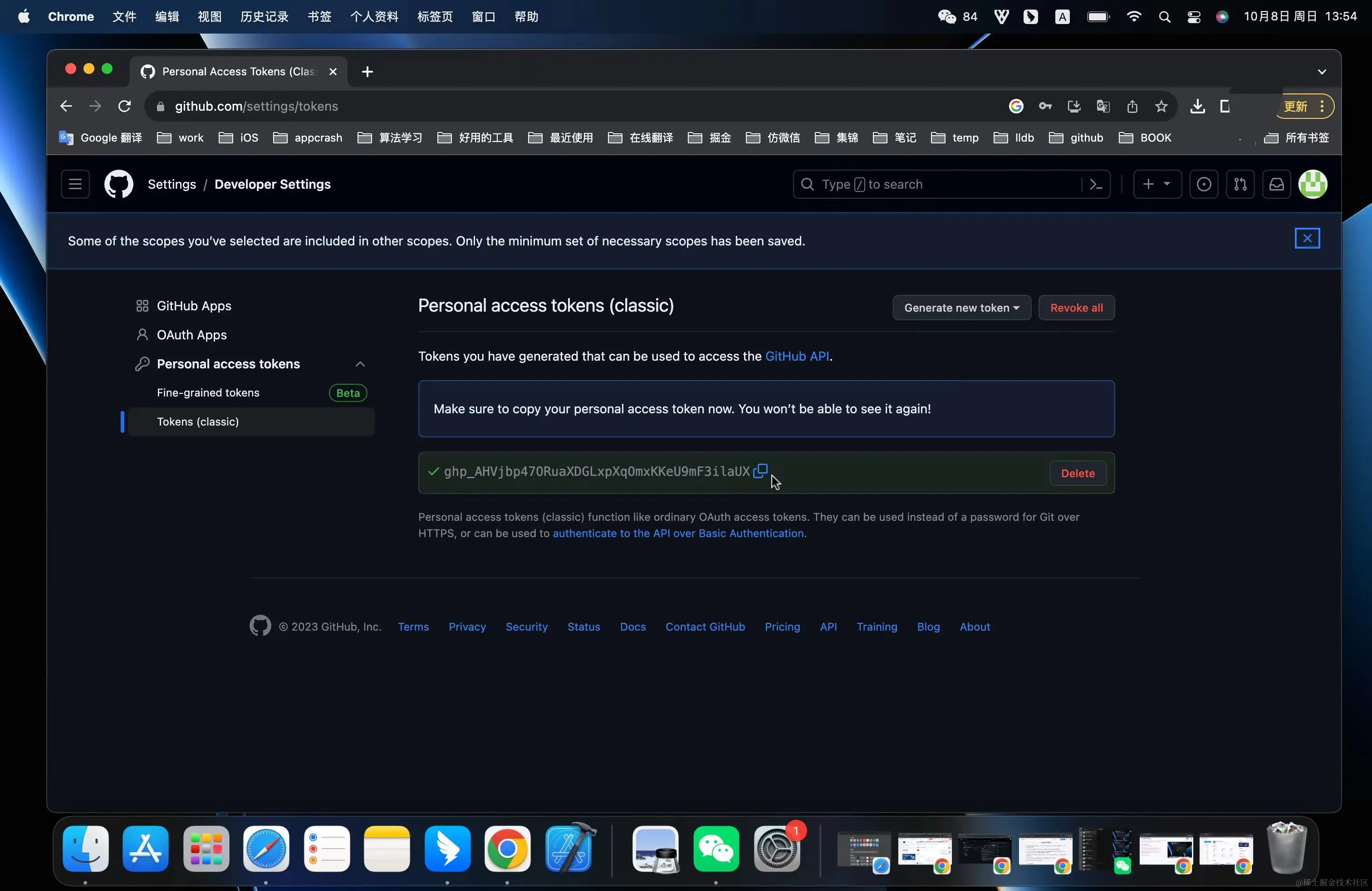Copy the generated personal access token
The image size is (1372, 891).
click(x=760, y=471)
